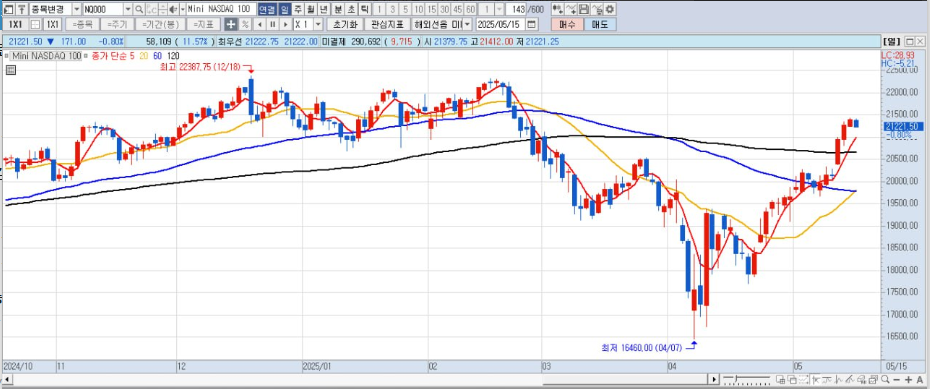Click the symbol search magnifier icon

click(139, 9)
